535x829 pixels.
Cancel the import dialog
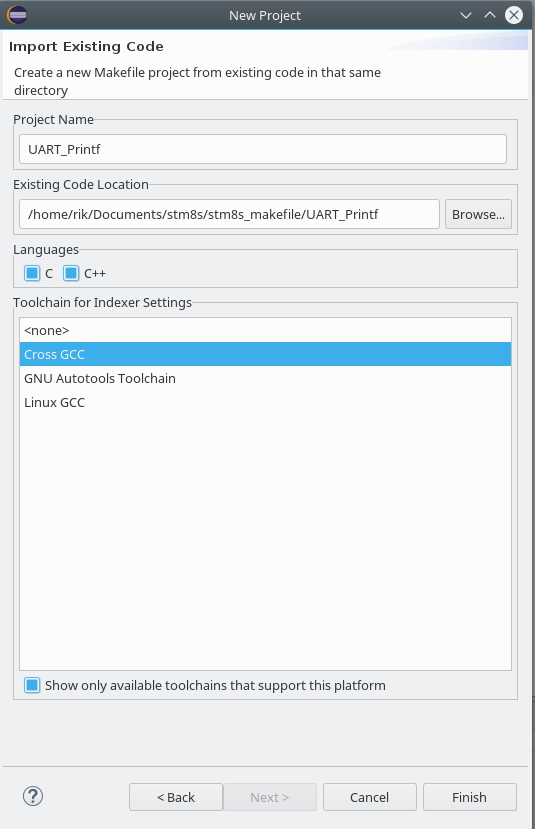pos(370,797)
